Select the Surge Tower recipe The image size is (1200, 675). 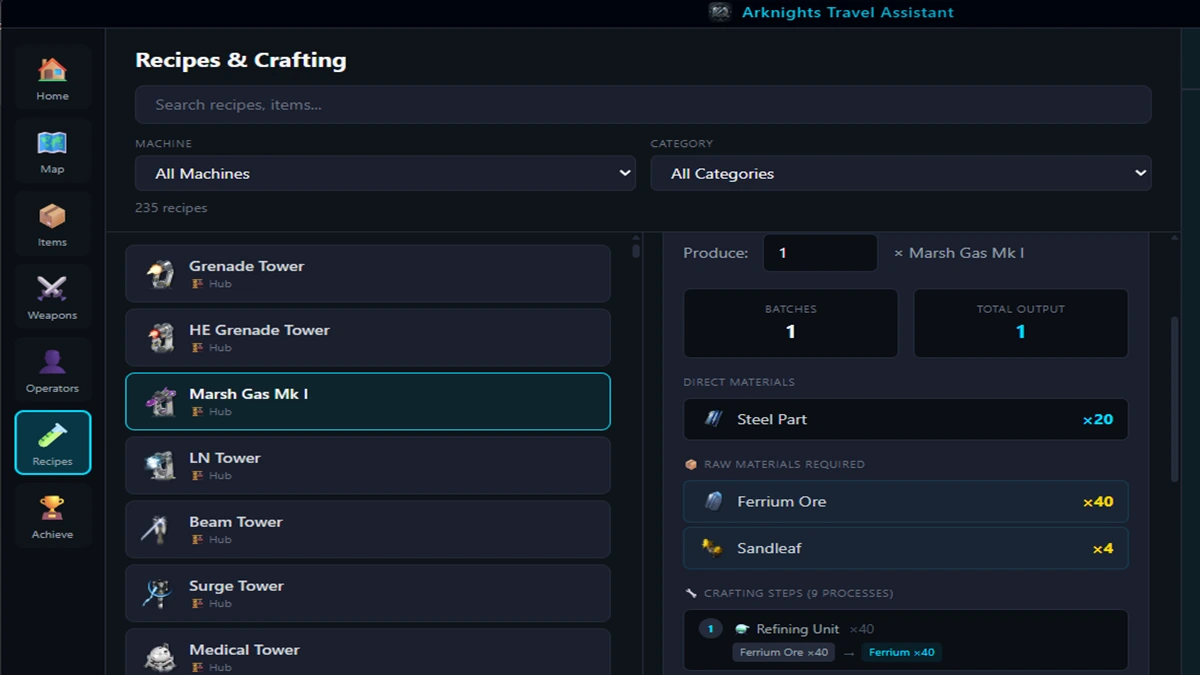[x=368, y=594]
